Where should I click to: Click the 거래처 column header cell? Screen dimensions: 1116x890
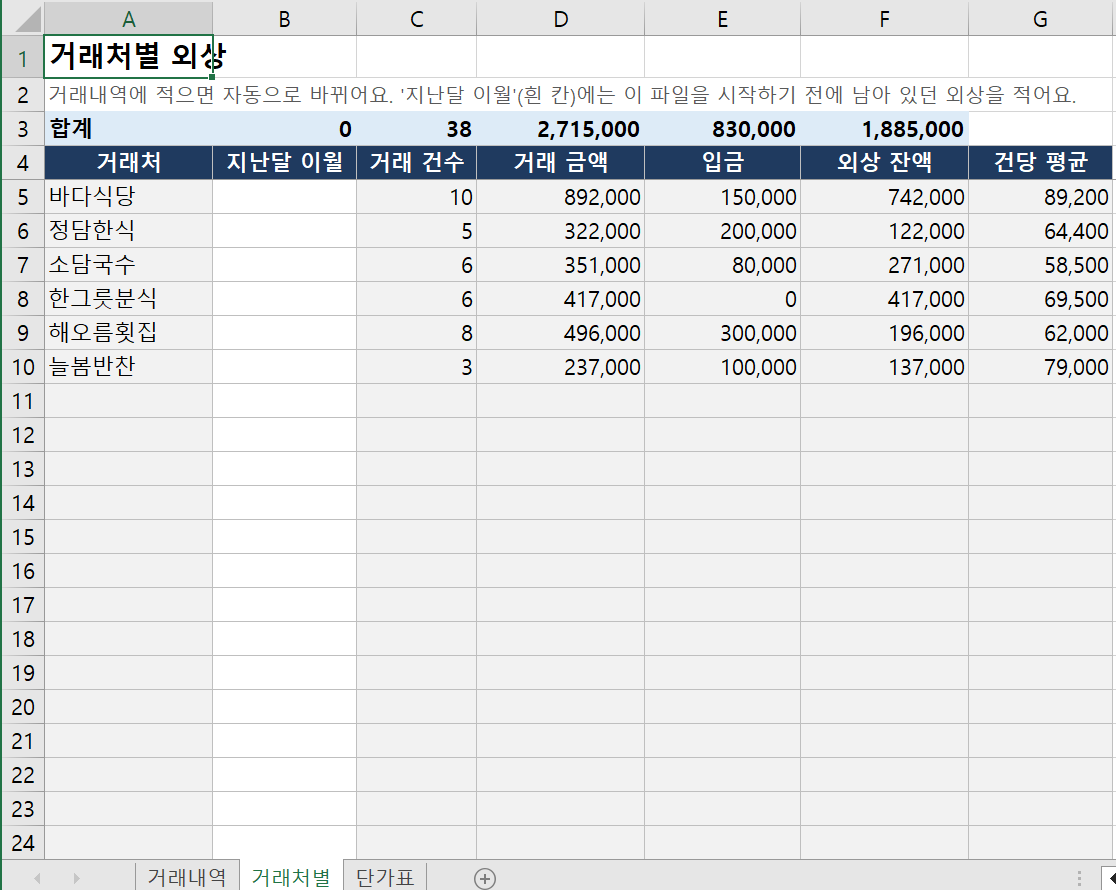click(x=128, y=162)
